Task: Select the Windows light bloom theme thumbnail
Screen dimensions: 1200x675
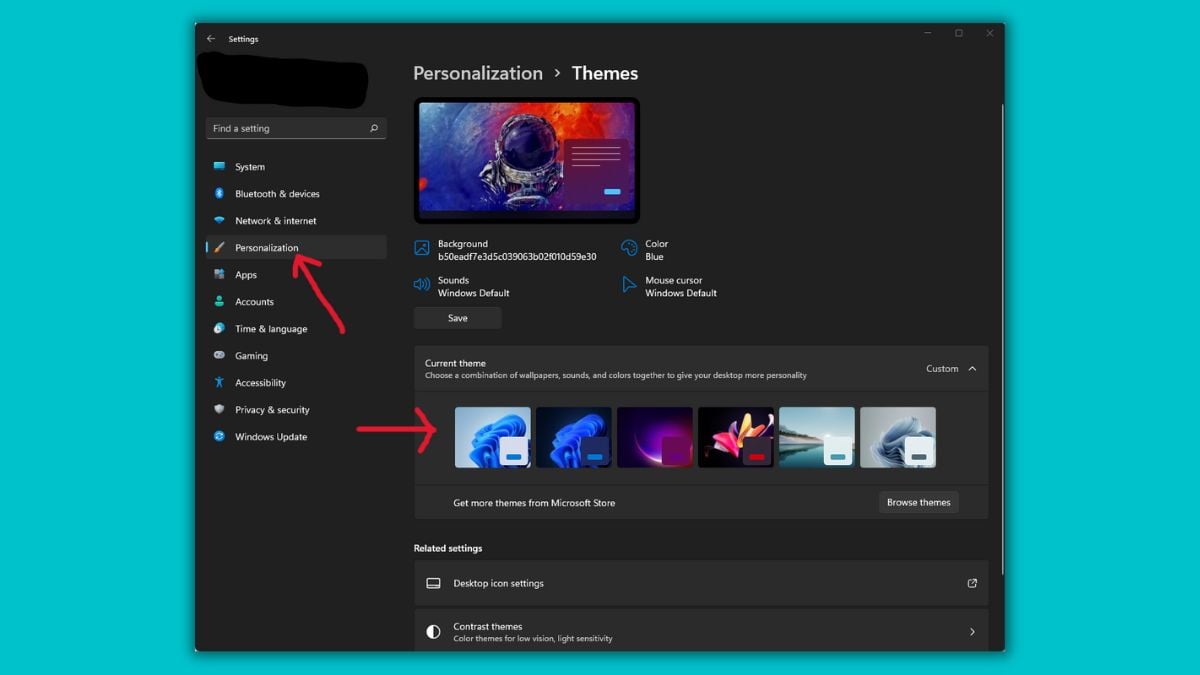Action: (x=493, y=437)
